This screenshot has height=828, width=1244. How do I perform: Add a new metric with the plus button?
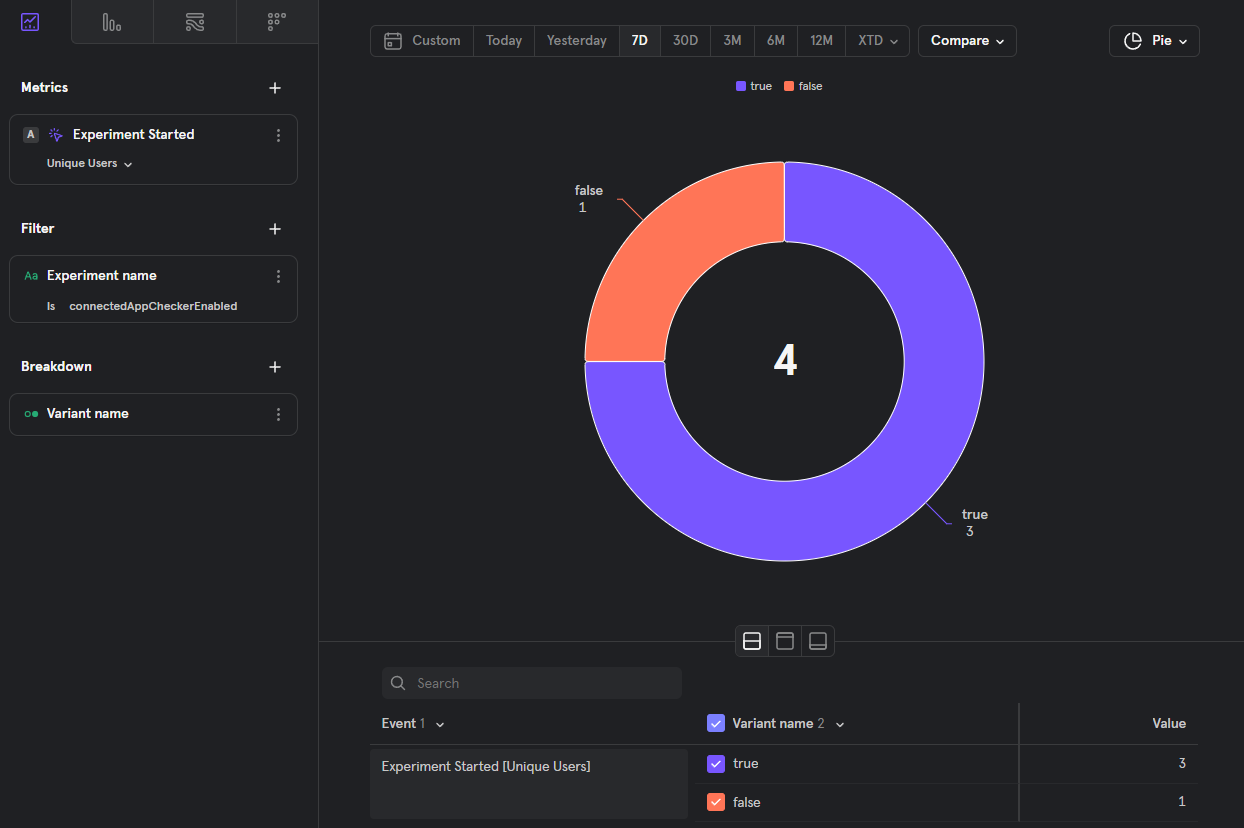pyautogui.click(x=275, y=88)
